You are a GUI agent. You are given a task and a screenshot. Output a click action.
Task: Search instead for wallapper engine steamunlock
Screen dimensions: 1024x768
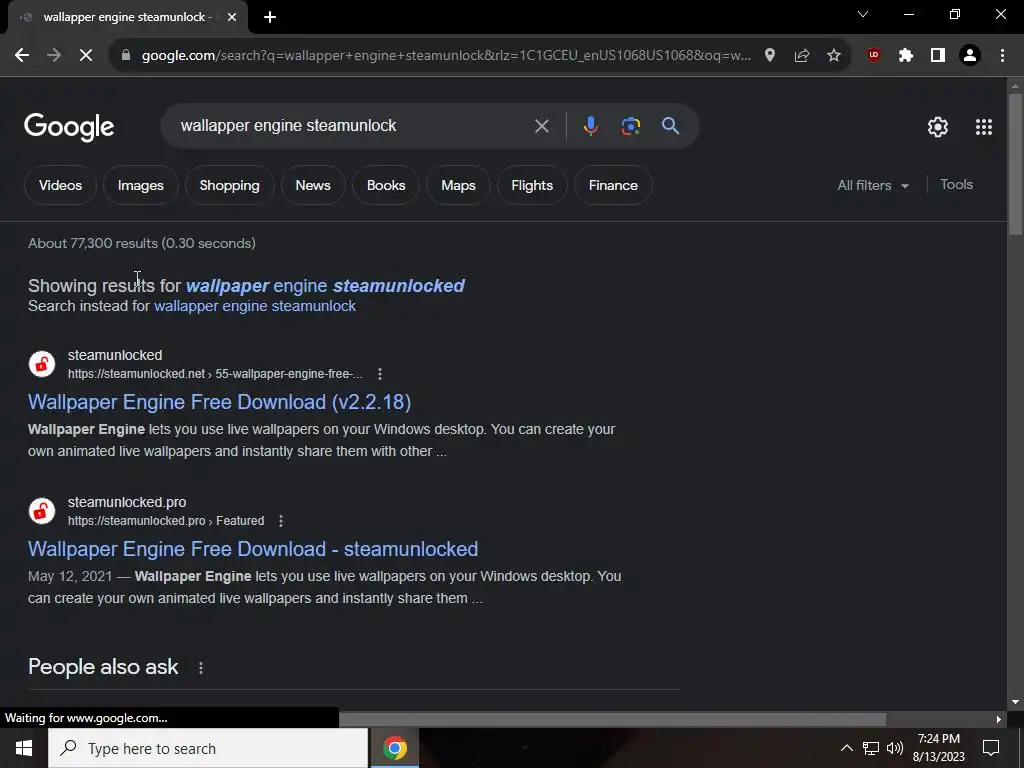(x=255, y=306)
